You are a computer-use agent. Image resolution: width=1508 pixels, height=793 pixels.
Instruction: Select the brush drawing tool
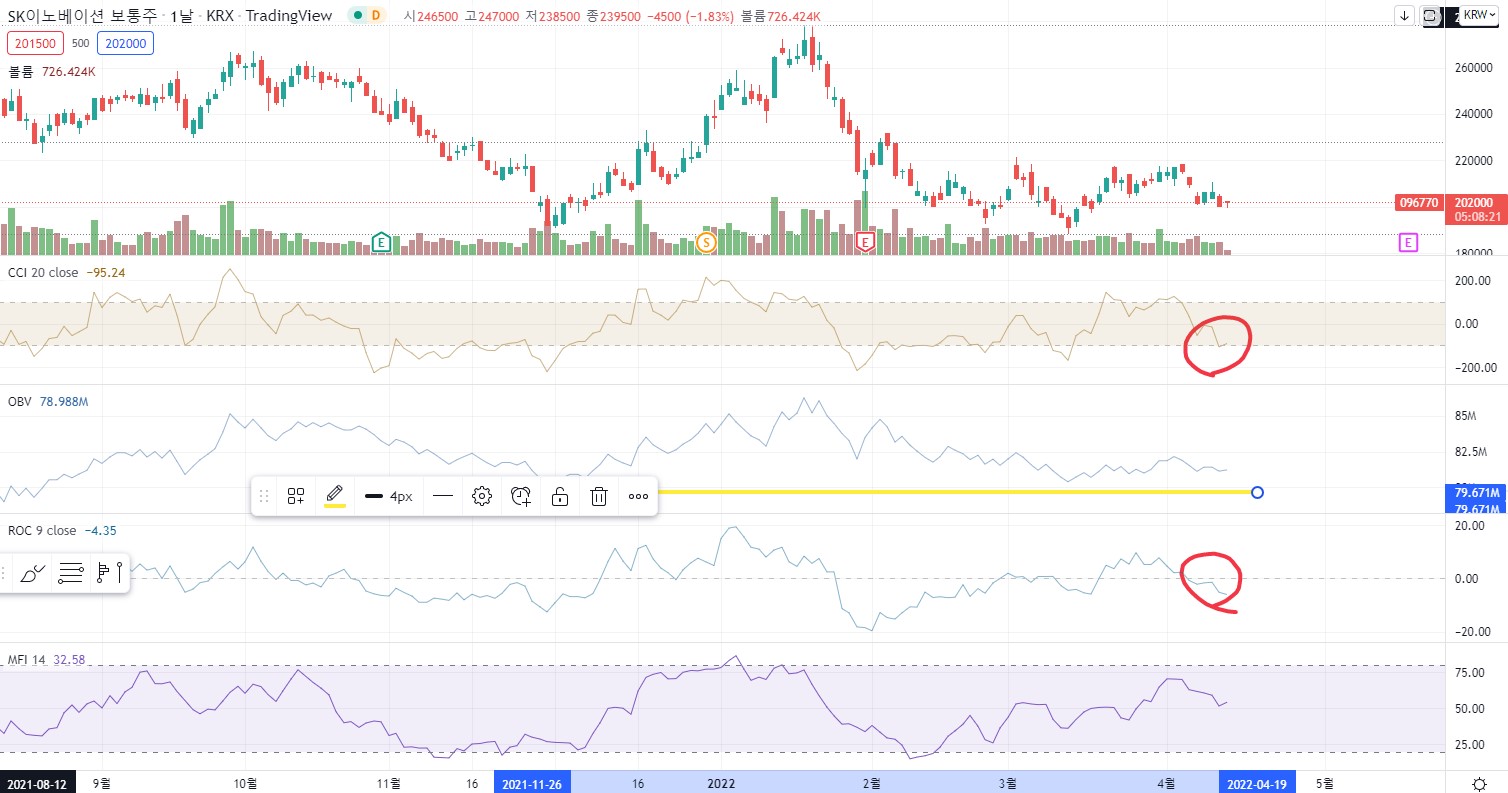tap(33, 573)
